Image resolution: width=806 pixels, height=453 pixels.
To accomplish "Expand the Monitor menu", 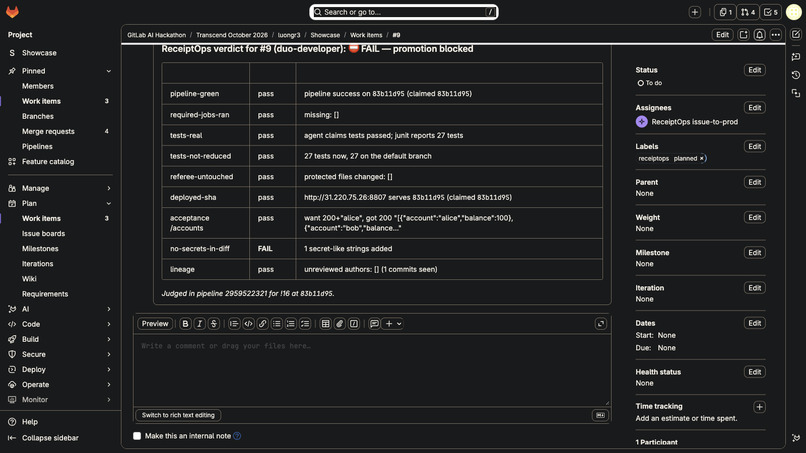I will [x=108, y=400].
